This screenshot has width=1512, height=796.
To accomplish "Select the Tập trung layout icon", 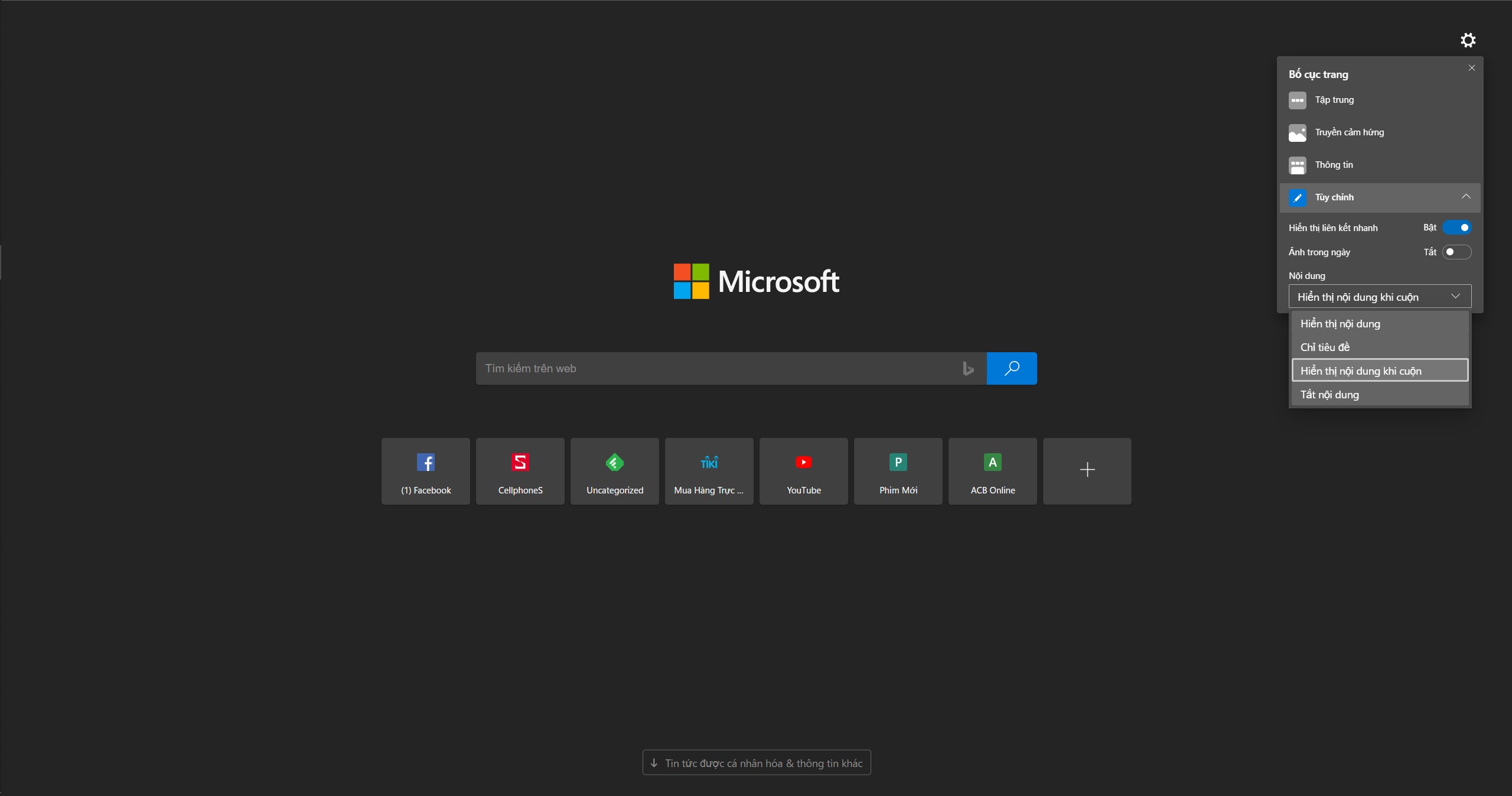I will (x=1297, y=100).
